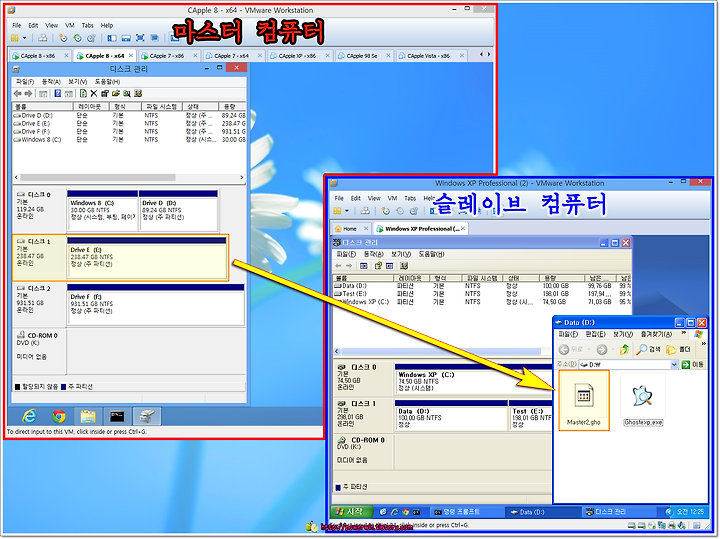Screen dimensions: 720x539
Task: Open the VM menu in CApple 8 VMware window
Action: (69, 25)
